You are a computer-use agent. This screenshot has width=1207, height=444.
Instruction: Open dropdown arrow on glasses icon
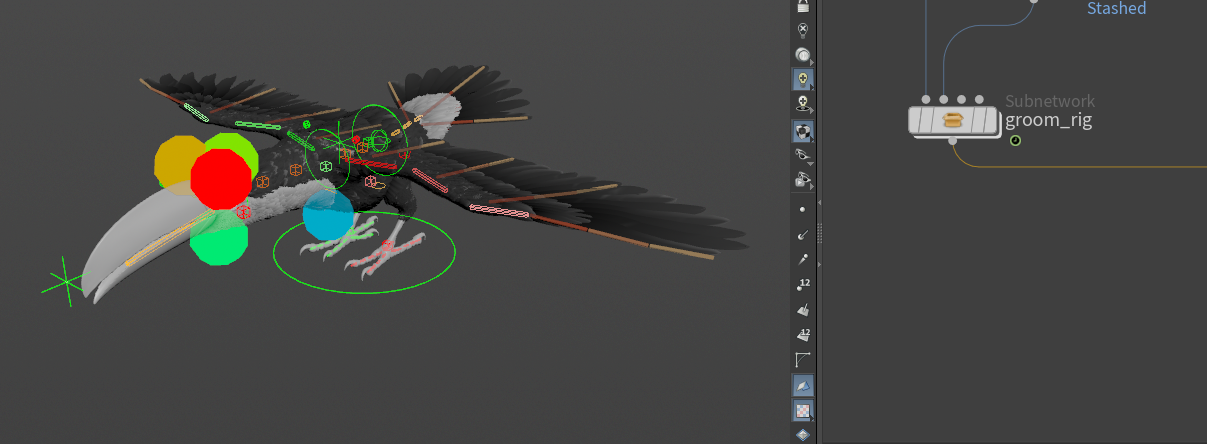tap(811, 163)
